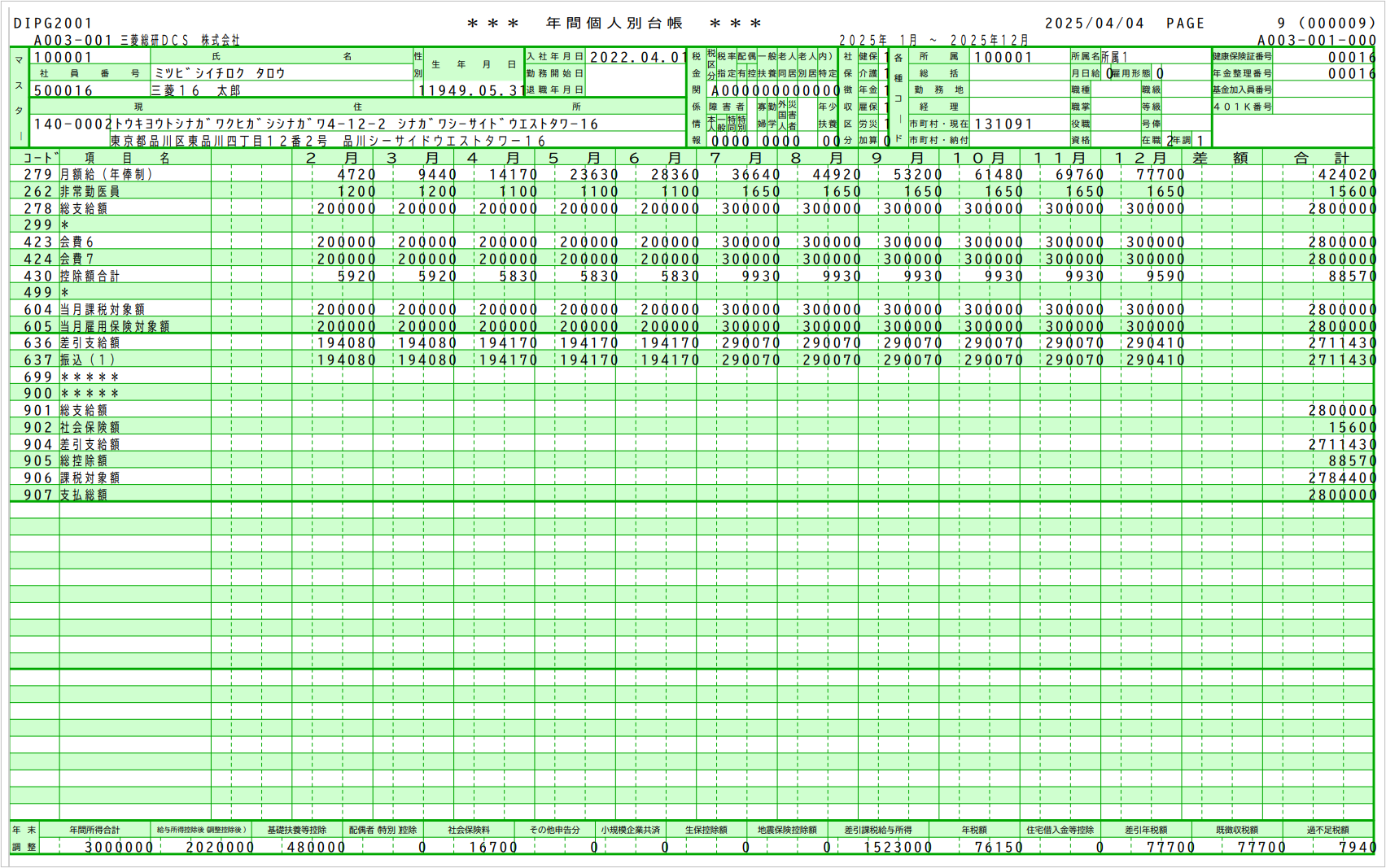Click row 424 会費7

[x=77, y=259]
